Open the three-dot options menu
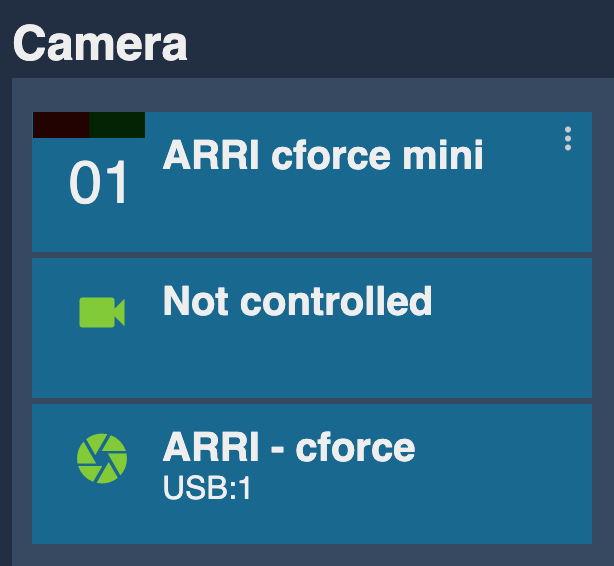 568,139
